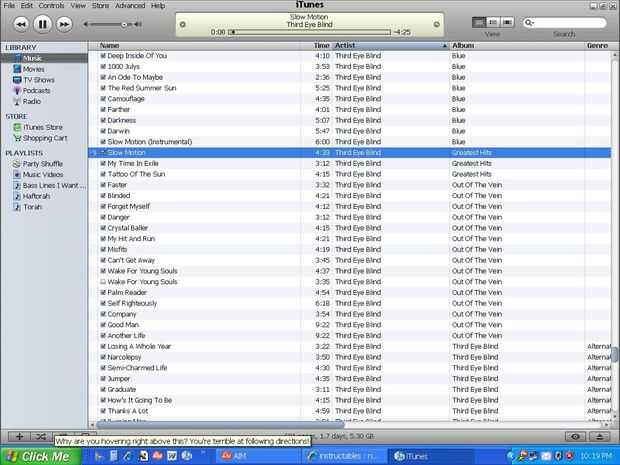Switch to the Instructables taskbar window

coord(343,456)
